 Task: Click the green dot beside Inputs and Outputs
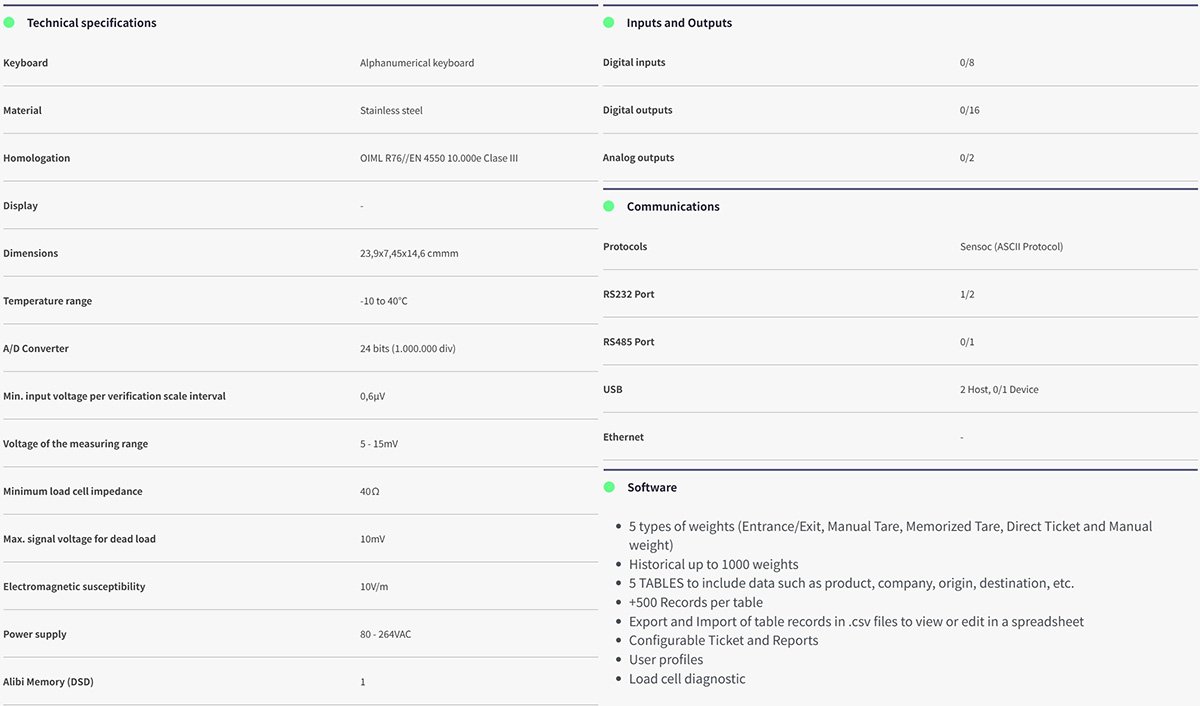point(608,22)
